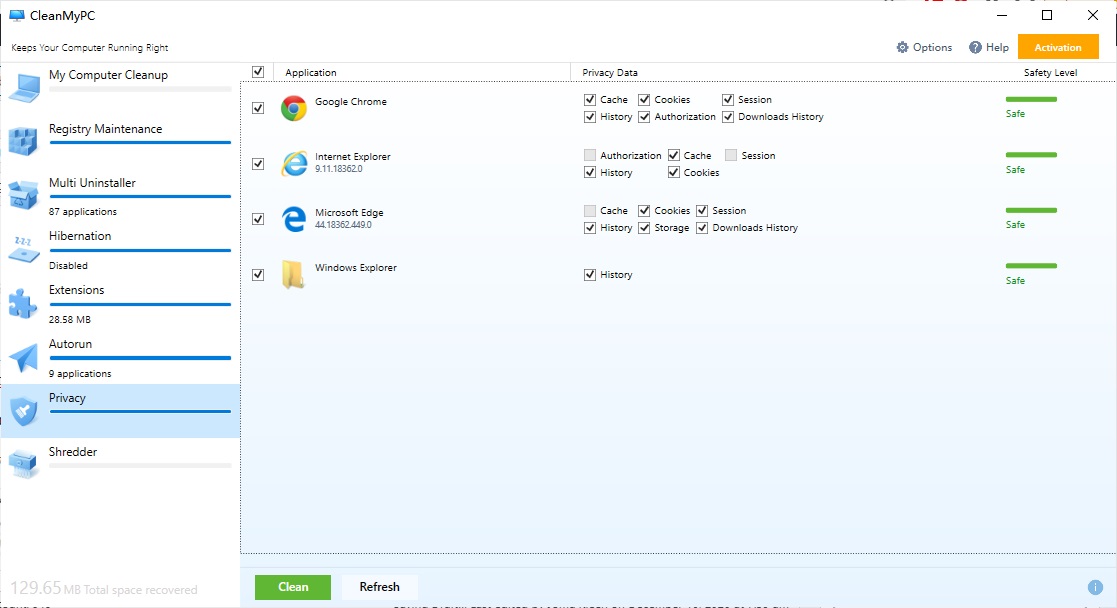
Task: Click the Registry Maintenance cubes icon
Action: (23, 141)
